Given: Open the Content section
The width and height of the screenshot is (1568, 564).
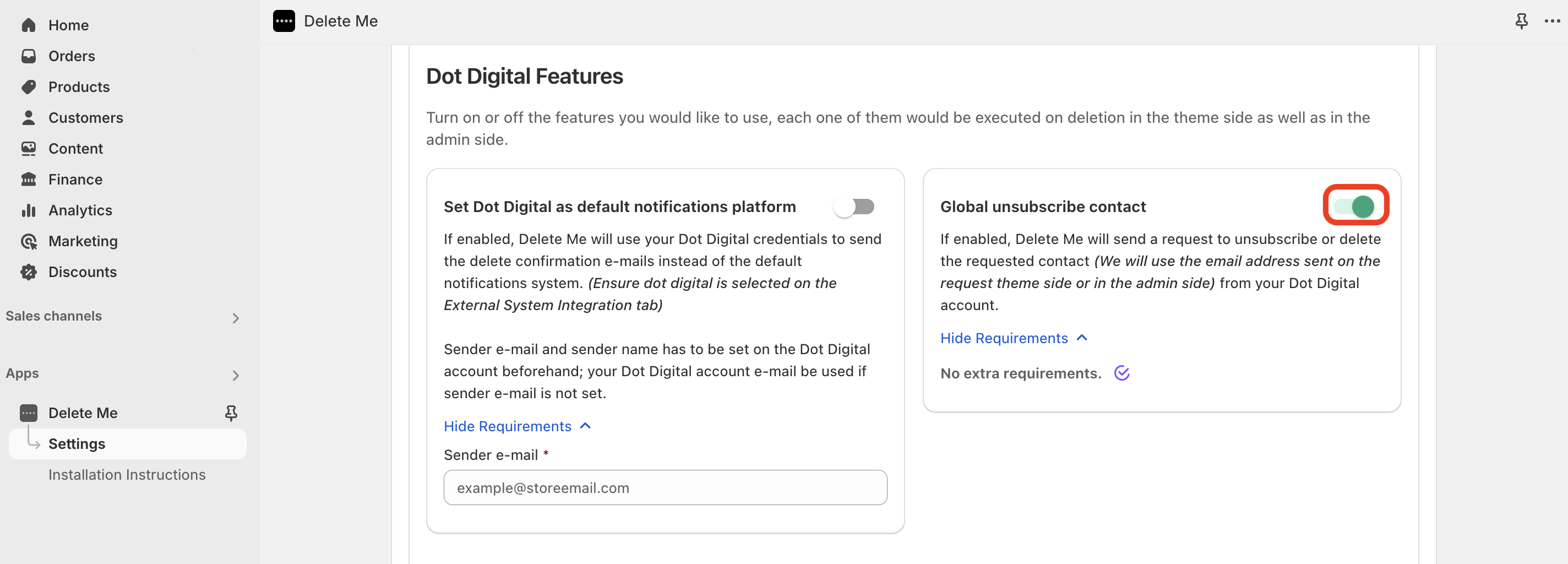Looking at the screenshot, I should tap(75, 149).
